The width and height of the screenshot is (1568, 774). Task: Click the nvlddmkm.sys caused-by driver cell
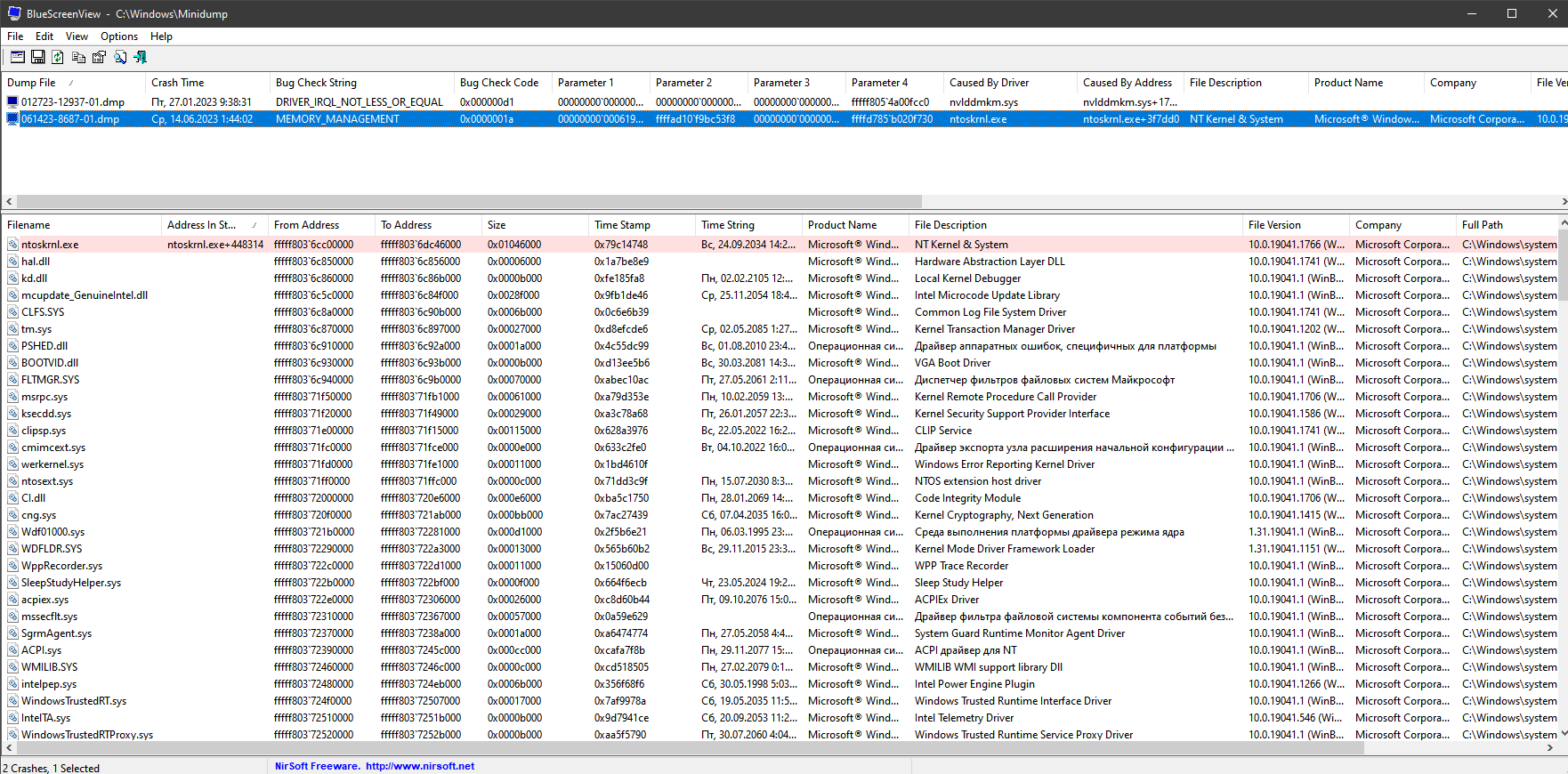pos(983,102)
